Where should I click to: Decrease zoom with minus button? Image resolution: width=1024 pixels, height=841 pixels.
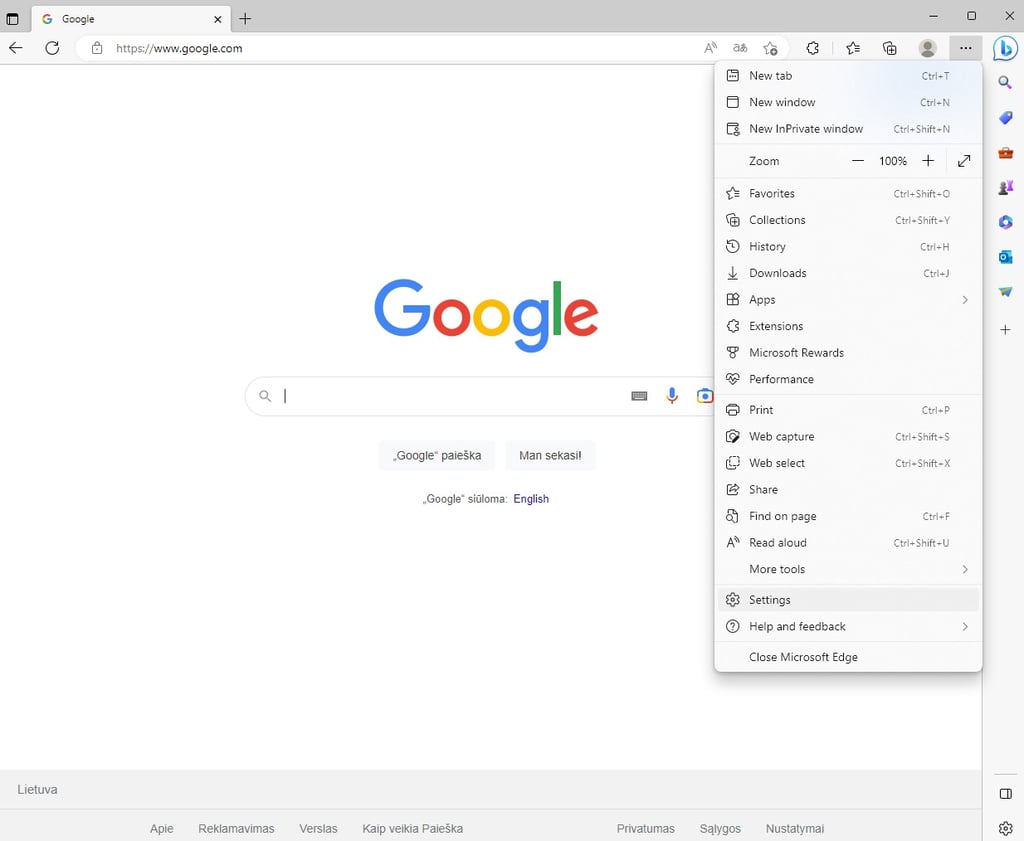858,161
